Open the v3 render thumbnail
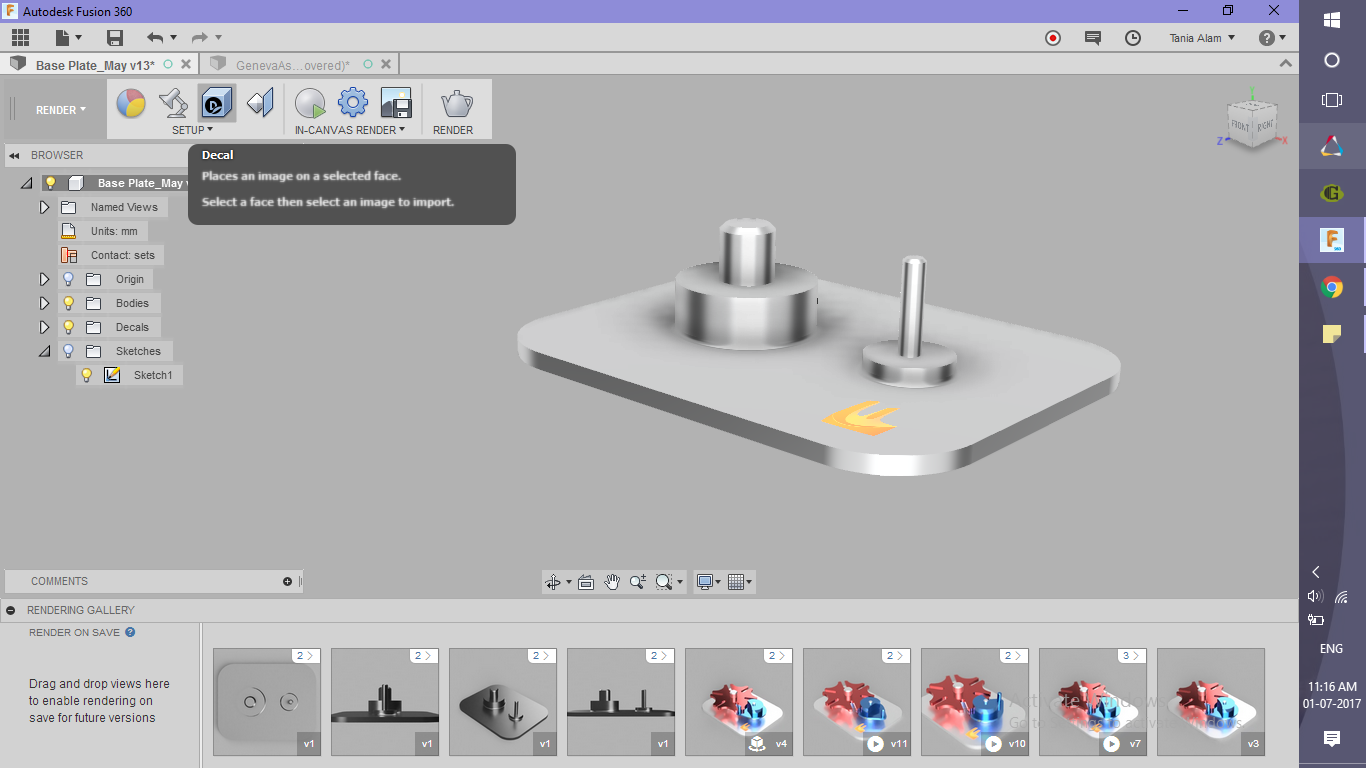Screen dimensions: 1366x768 coord(1211,702)
